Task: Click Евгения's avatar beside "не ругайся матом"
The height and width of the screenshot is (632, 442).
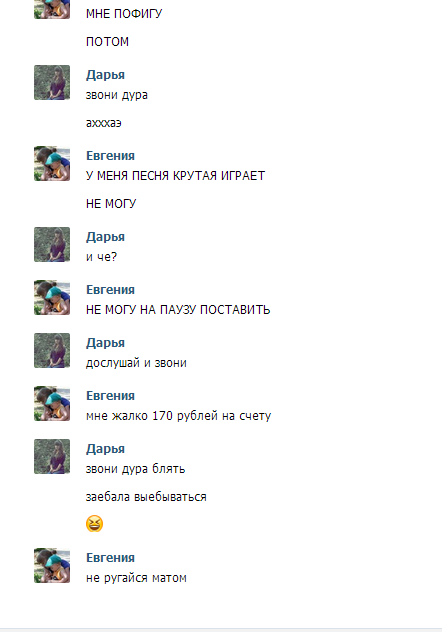Action: tap(52, 565)
